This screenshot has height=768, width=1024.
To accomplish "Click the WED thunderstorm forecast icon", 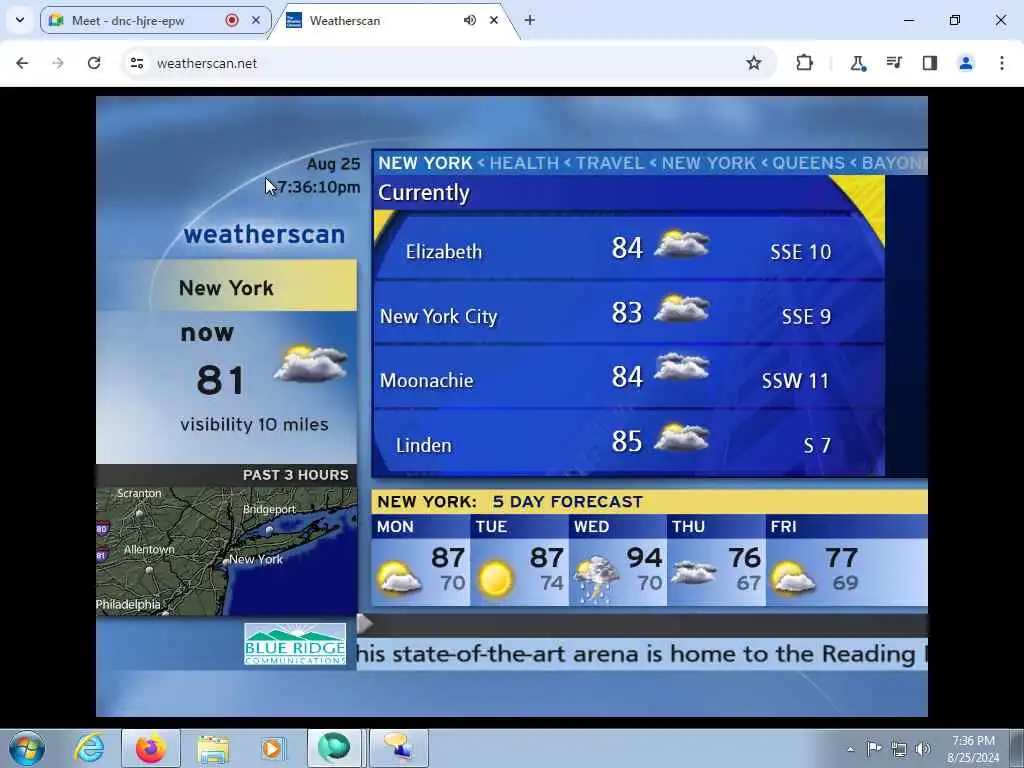I will (x=596, y=579).
